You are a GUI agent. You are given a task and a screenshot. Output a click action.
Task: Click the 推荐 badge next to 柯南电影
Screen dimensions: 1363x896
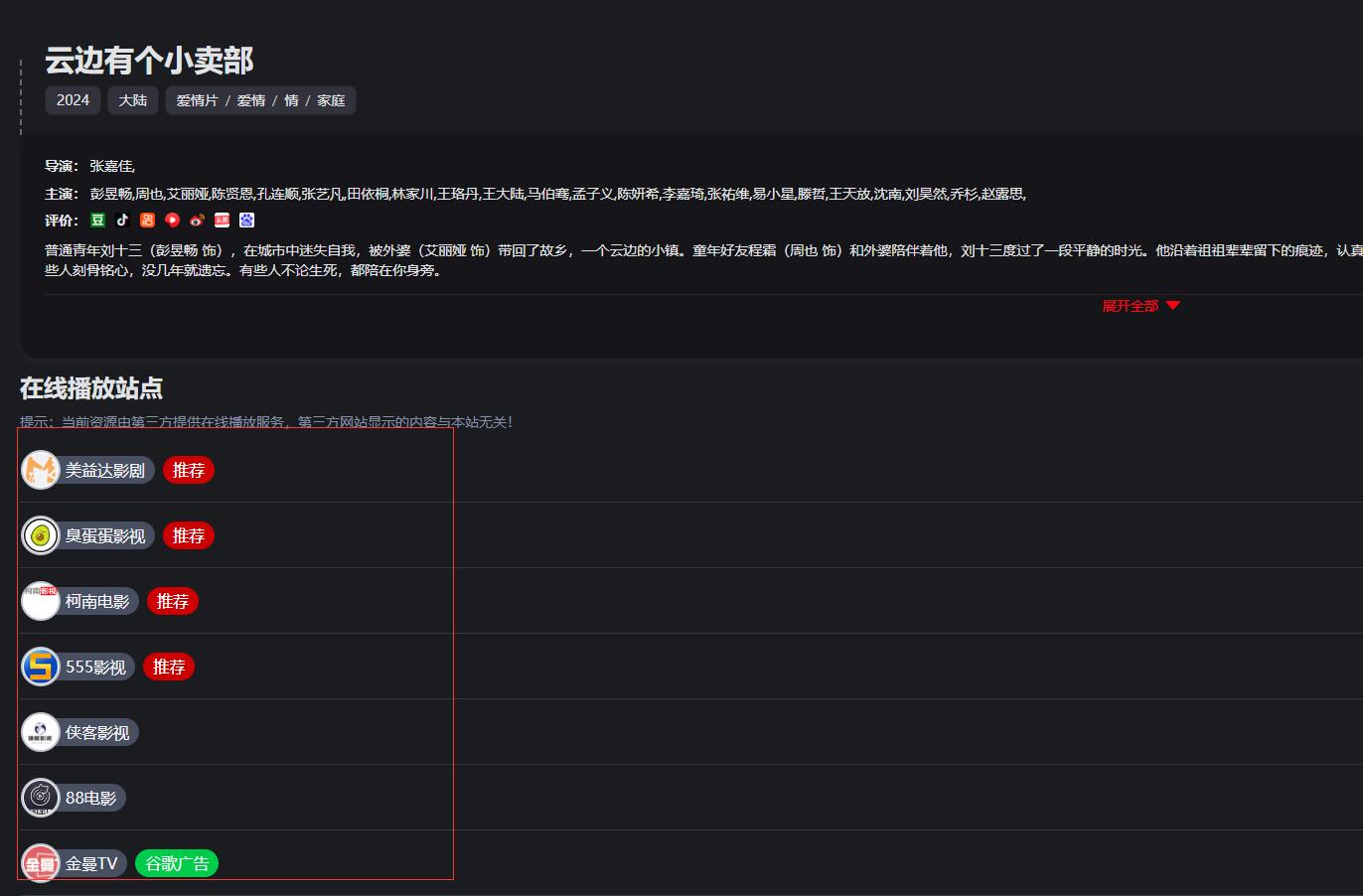(173, 601)
